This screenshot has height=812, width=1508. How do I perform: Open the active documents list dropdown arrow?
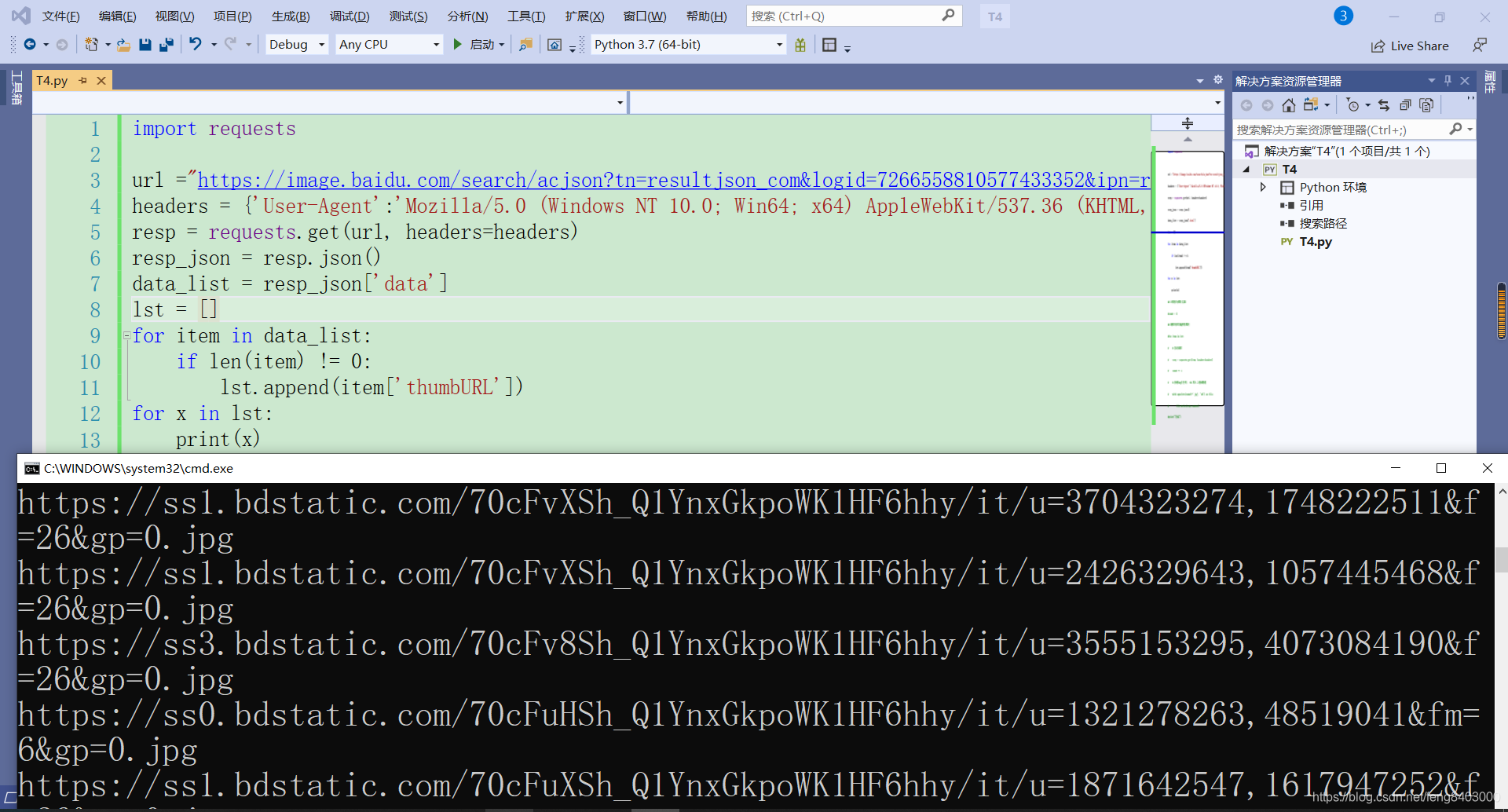point(1199,81)
